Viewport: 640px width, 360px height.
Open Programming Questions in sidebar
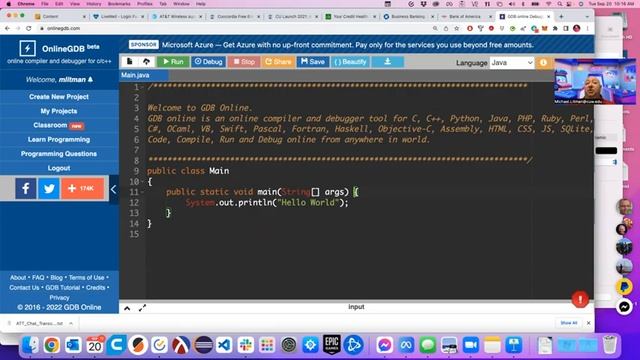[59, 154]
